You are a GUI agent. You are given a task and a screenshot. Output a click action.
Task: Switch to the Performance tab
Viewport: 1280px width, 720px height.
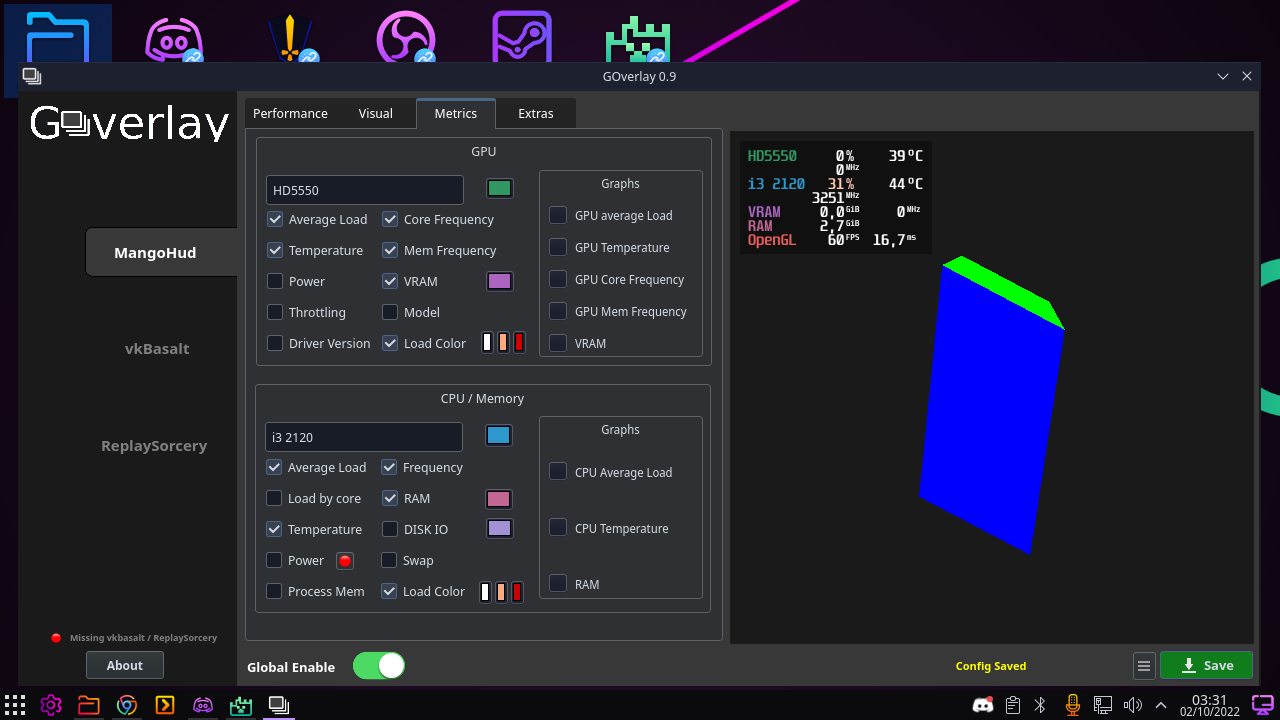click(290, 113)
